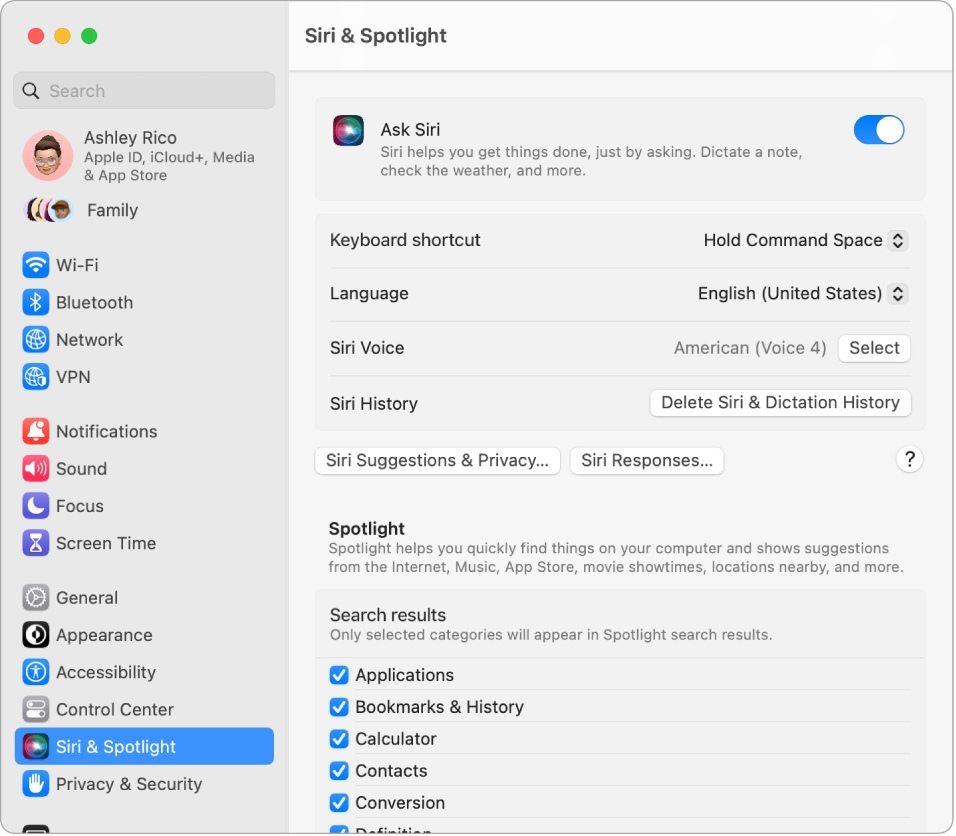
Task: Open Notifications settings via the bell icon
Action: coord(35,431)
